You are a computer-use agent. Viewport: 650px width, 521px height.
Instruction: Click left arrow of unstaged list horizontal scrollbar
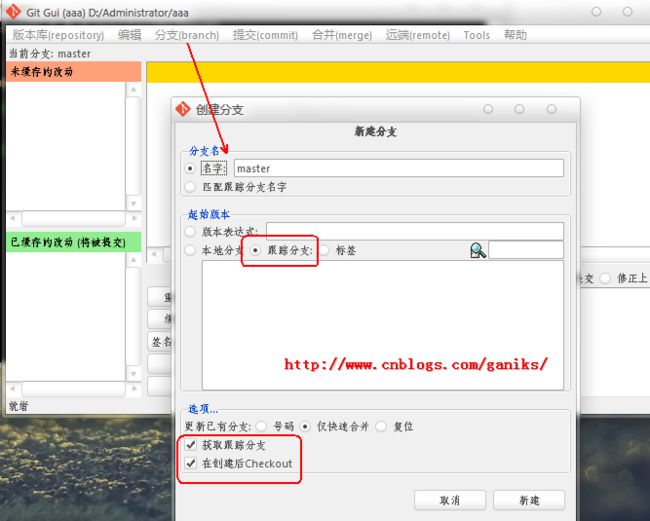click(x=12, y=218)
